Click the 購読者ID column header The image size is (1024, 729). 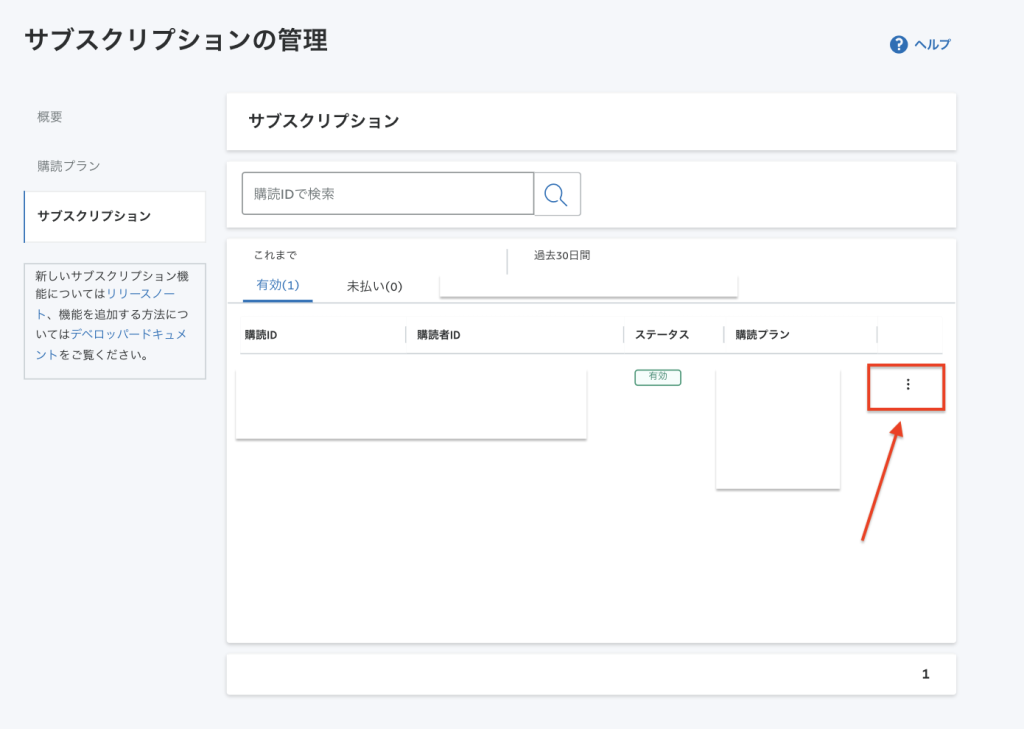pos(438,334)
